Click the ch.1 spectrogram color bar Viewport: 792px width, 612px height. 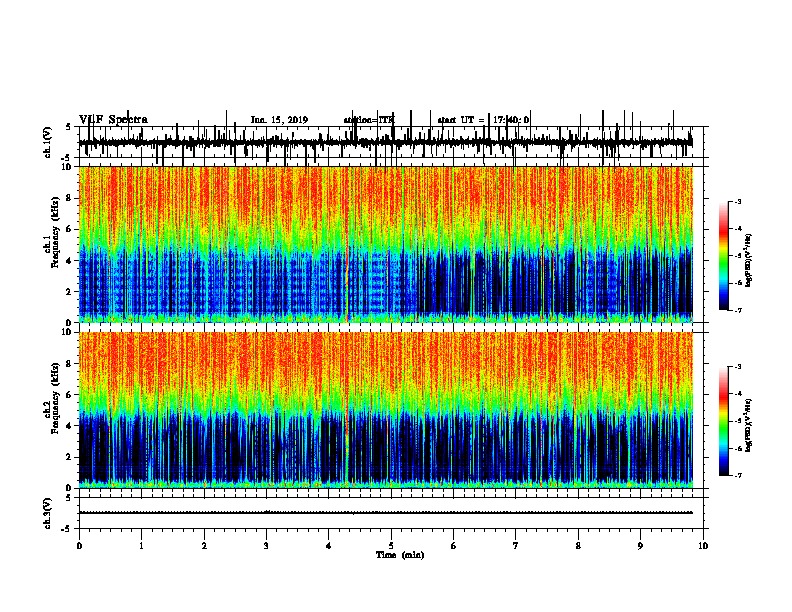pyautogui.click(x=724, y=256)
